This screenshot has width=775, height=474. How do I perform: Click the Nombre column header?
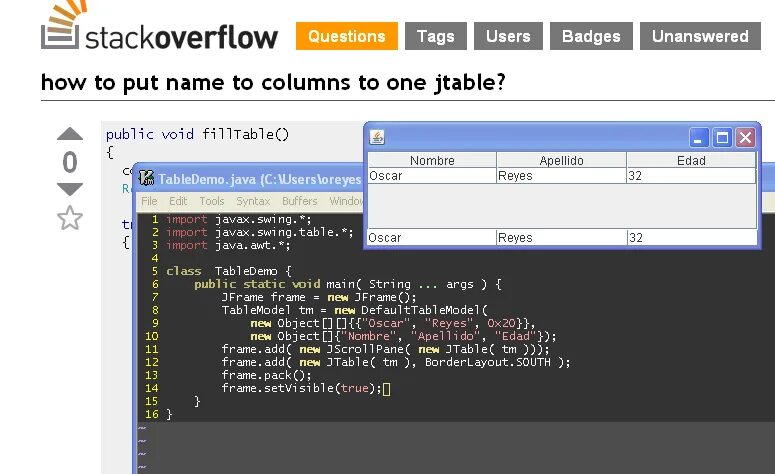pos(432,160)
